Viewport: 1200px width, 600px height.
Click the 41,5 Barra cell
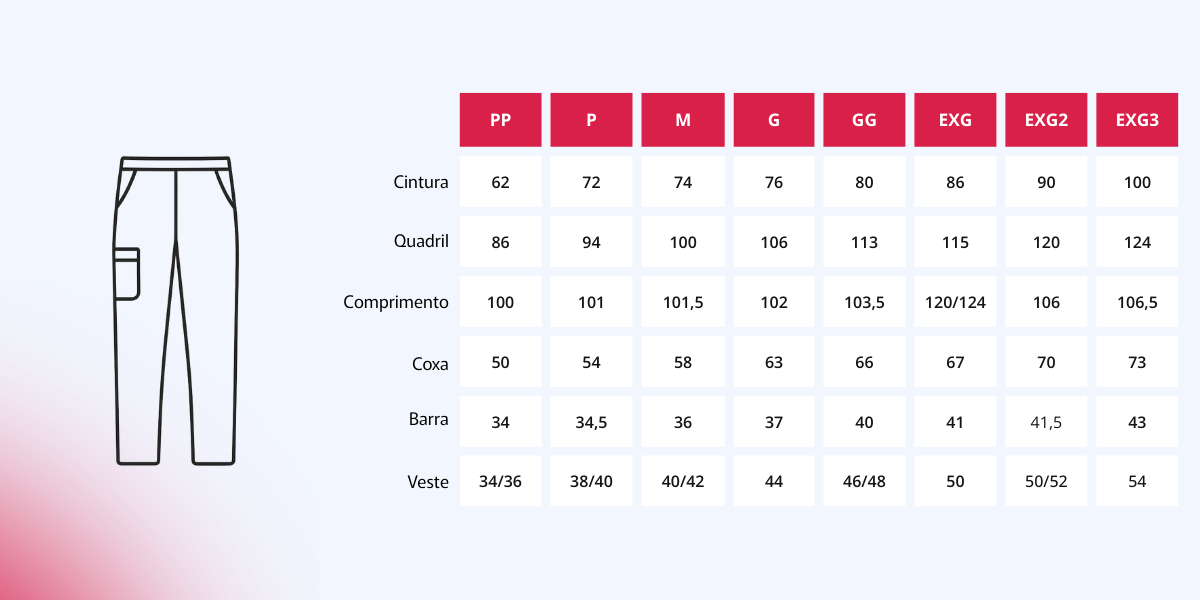(1046, 422)
